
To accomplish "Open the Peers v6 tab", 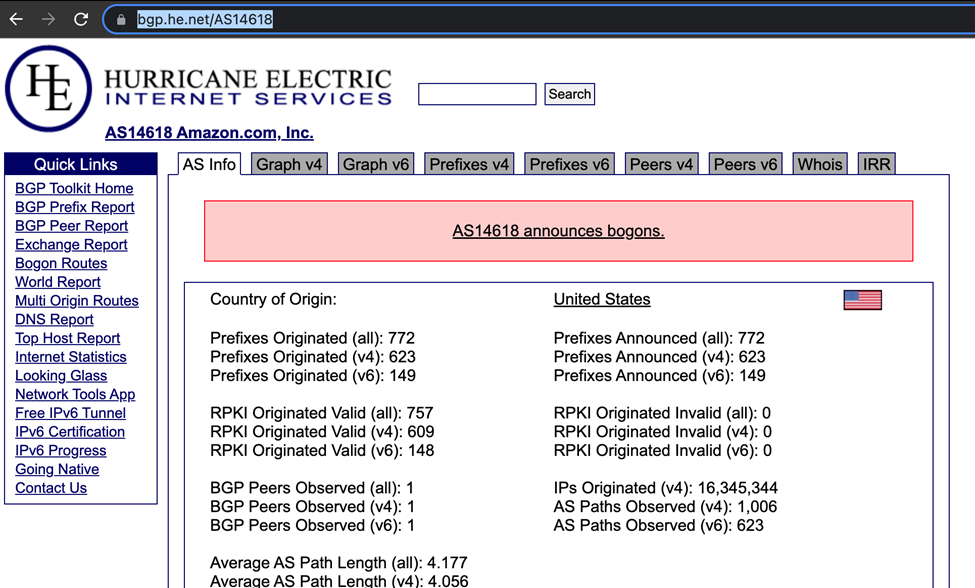I will coord(745,164).
